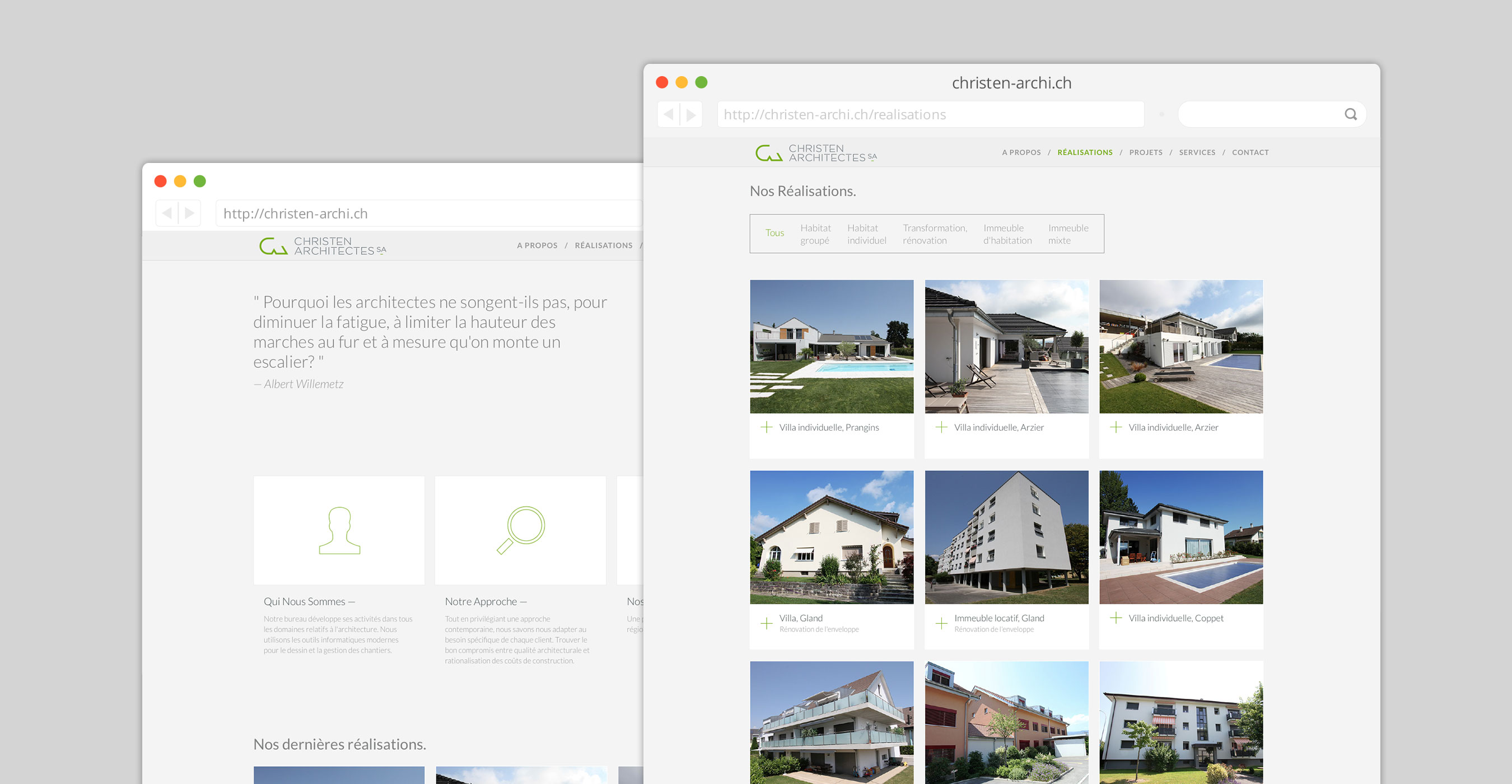Click the Immeuble locatif, Gland title link
The width and height of the screenshot is (1512, 784).
click(999, 618)
